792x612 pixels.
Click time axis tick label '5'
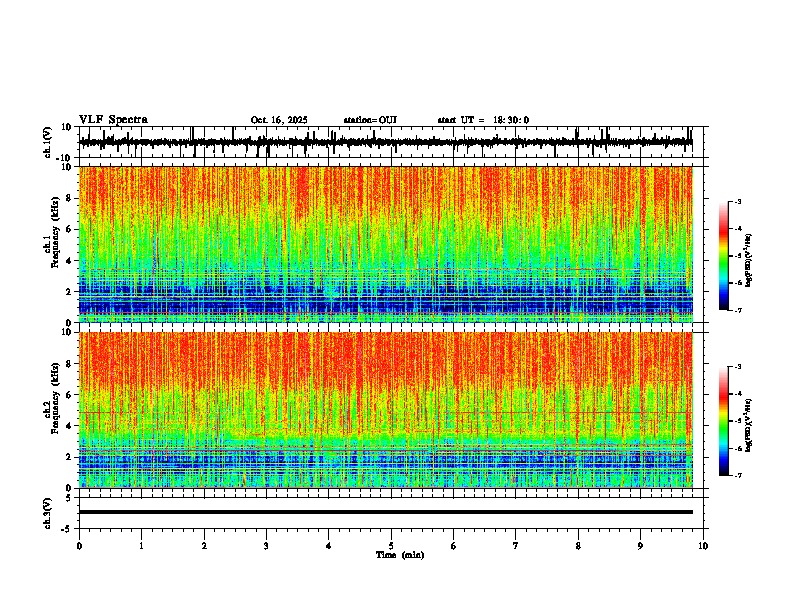(391, 546)
